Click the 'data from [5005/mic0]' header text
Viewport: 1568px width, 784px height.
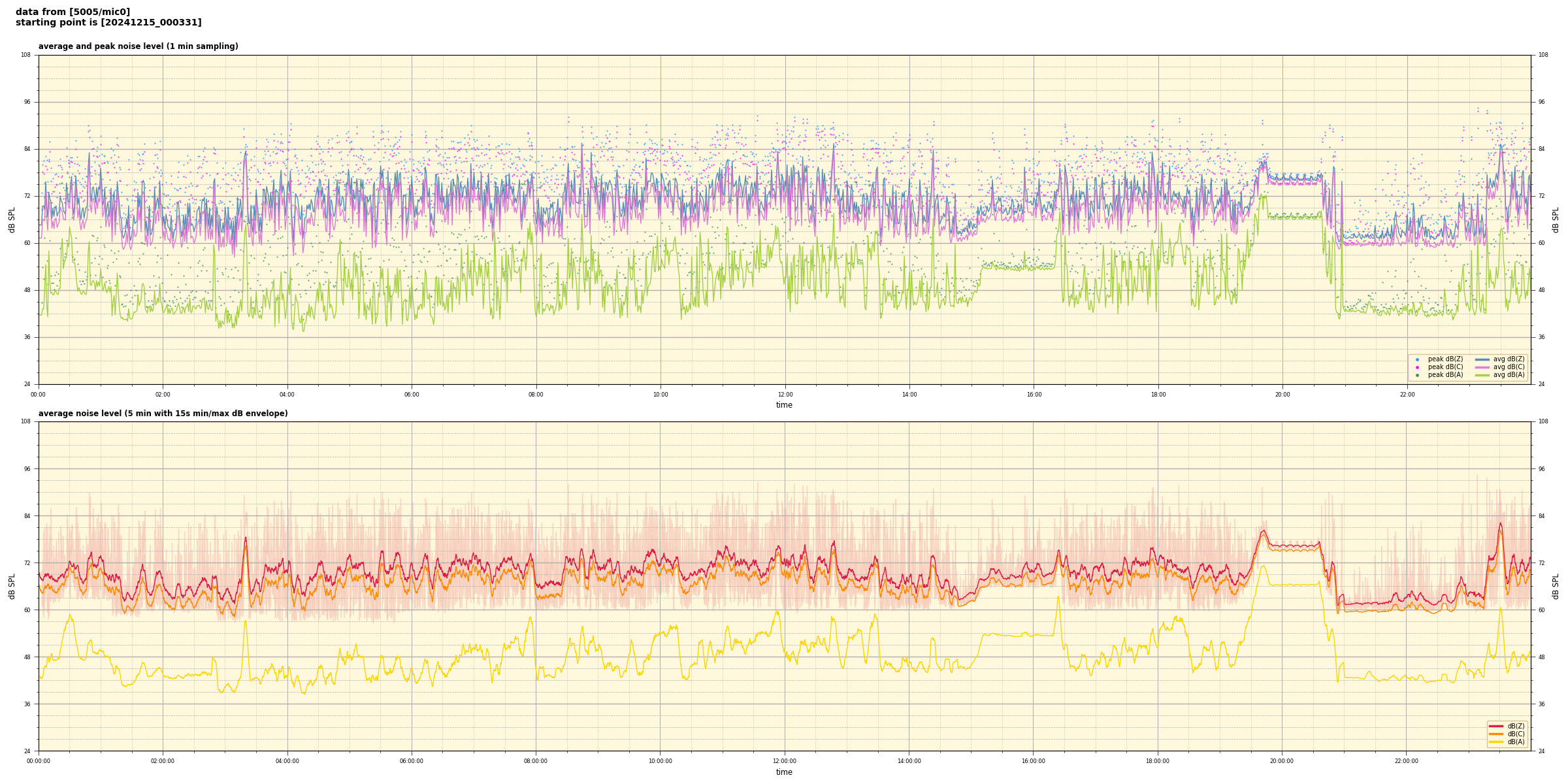[x=73, y=12]
